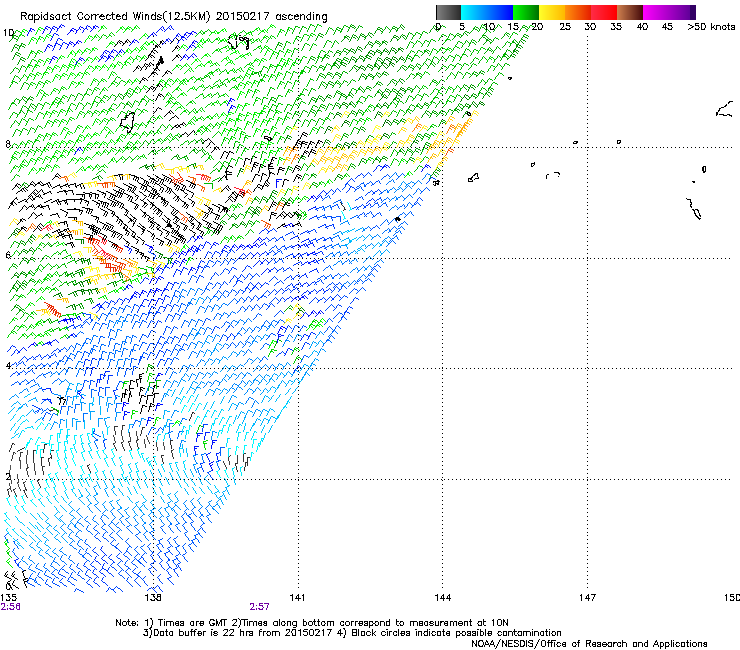Click the "25" label under the color bar
740x650 pixels.
pyautogui.click(x=565, y=27)
